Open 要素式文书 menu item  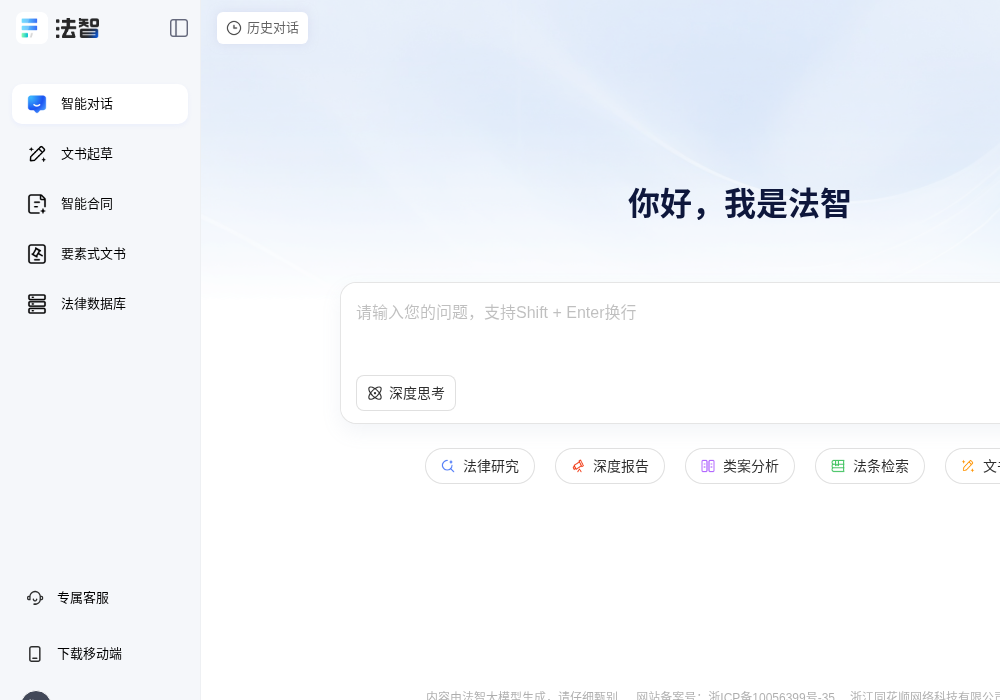tap(99, 254)
